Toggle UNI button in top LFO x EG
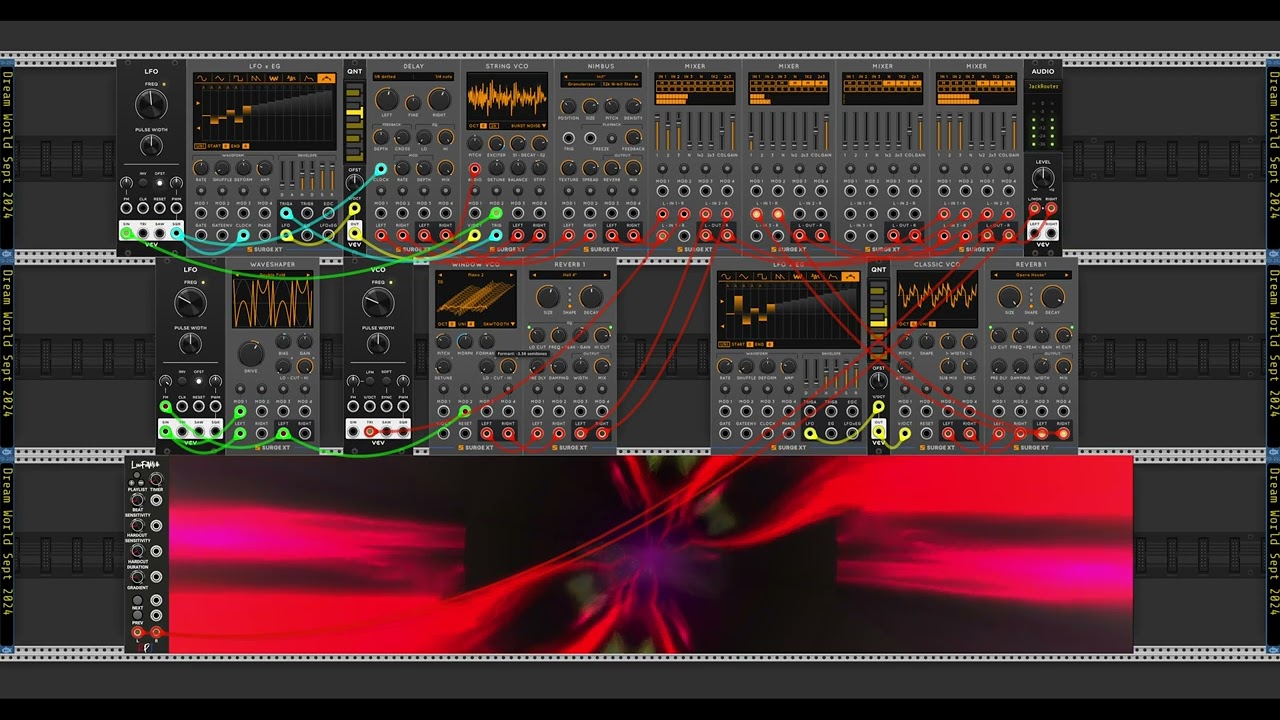 click(199, 146)
